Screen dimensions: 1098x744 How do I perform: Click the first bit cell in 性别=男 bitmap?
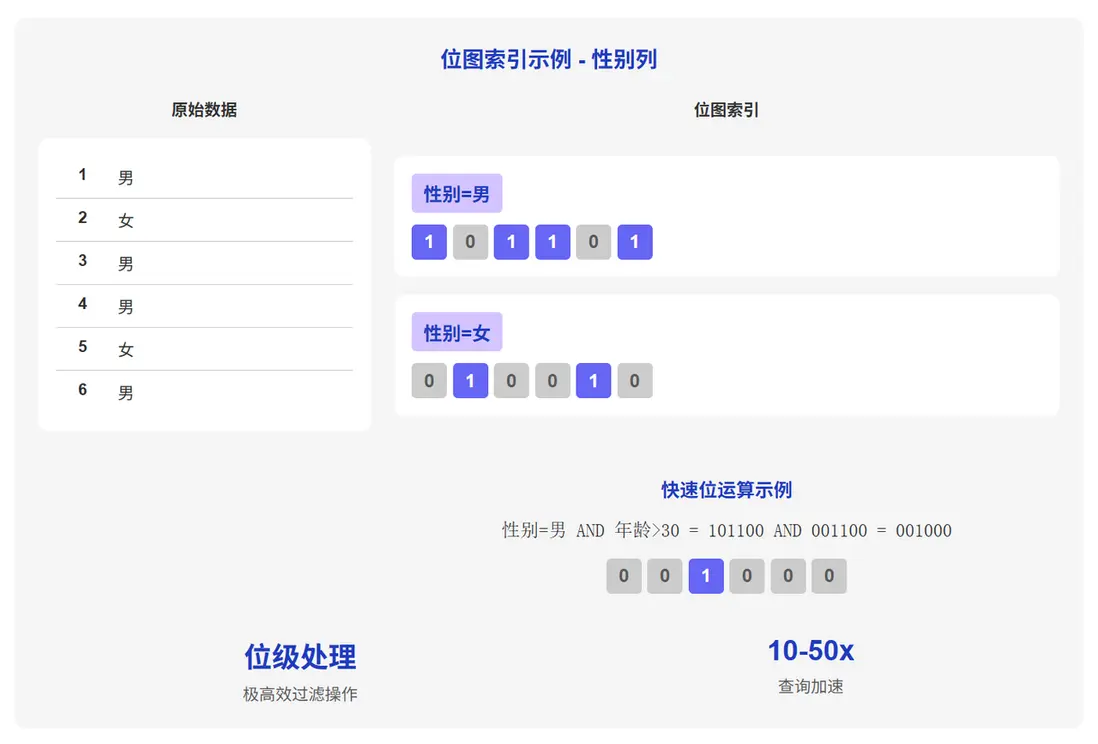[x=429, y=242]
